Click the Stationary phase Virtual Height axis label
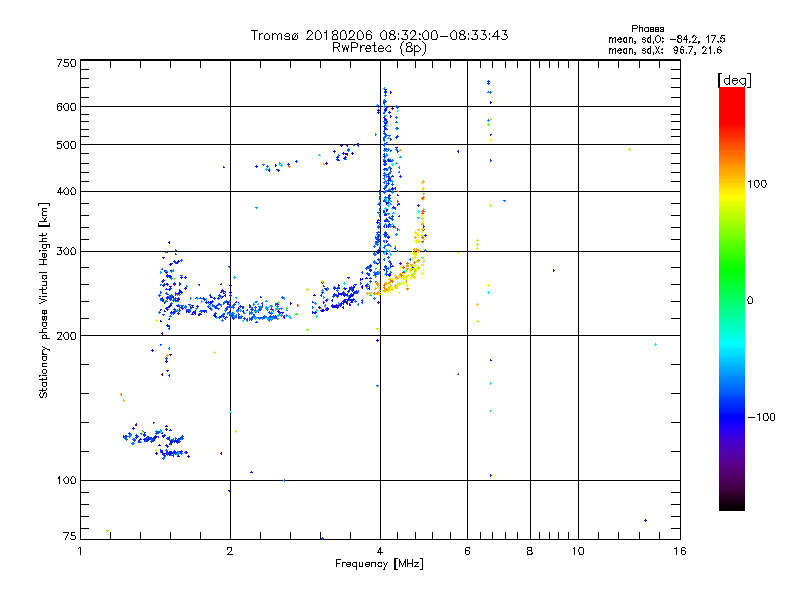 [x=44, y=300]
